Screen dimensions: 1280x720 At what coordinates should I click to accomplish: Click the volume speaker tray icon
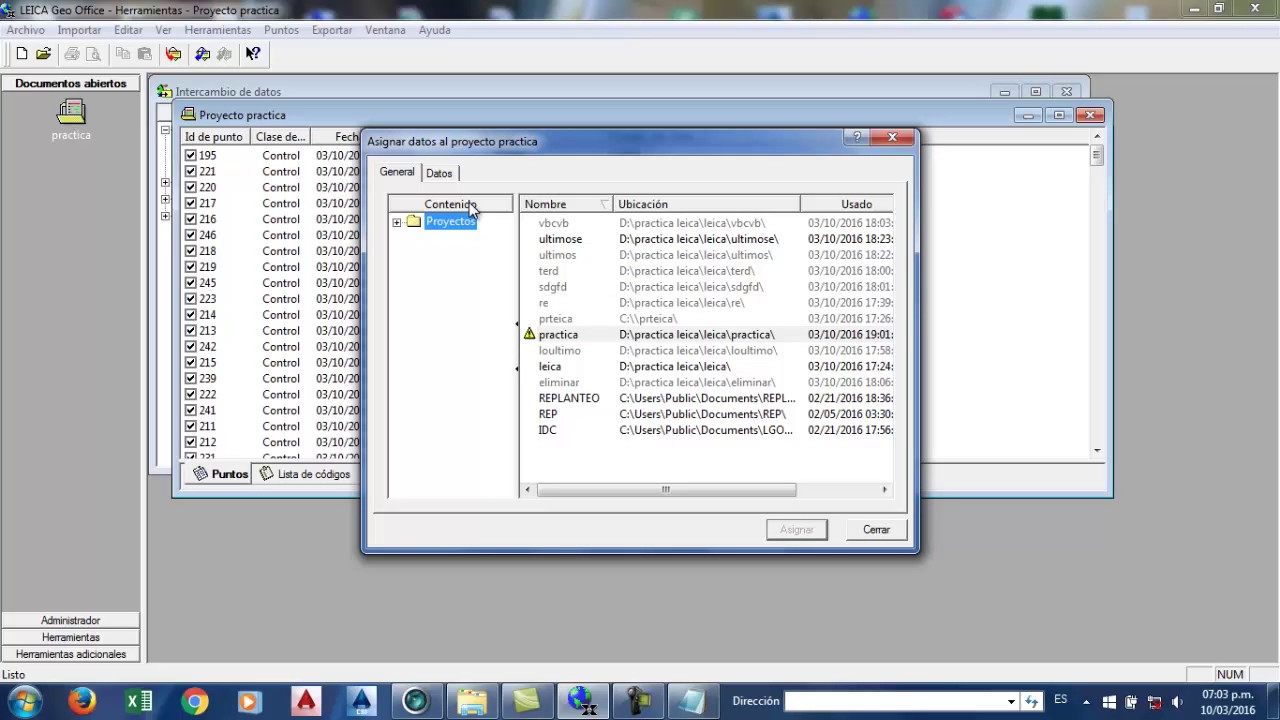pos(1177,701)
